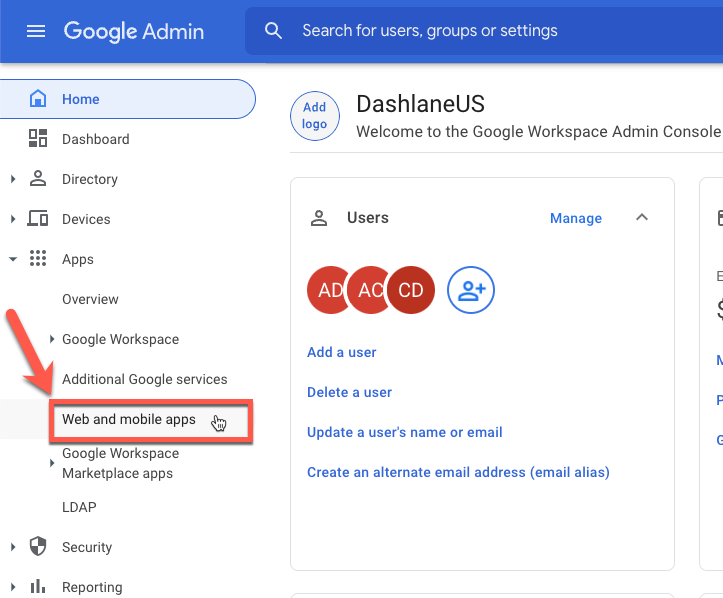Open the Security section
Viewport: 723px width, 598px height.
click(87, 547)
